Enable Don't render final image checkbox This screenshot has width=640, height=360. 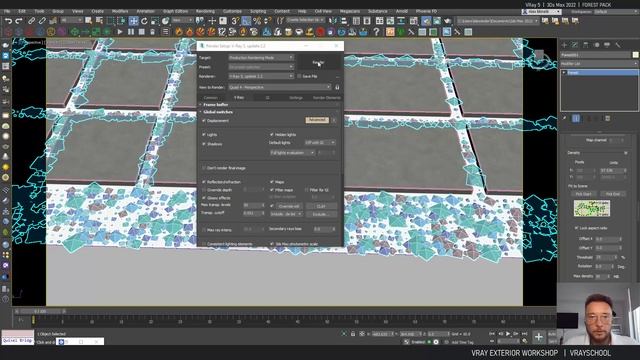pyautogui.click(x=204, y=168)
